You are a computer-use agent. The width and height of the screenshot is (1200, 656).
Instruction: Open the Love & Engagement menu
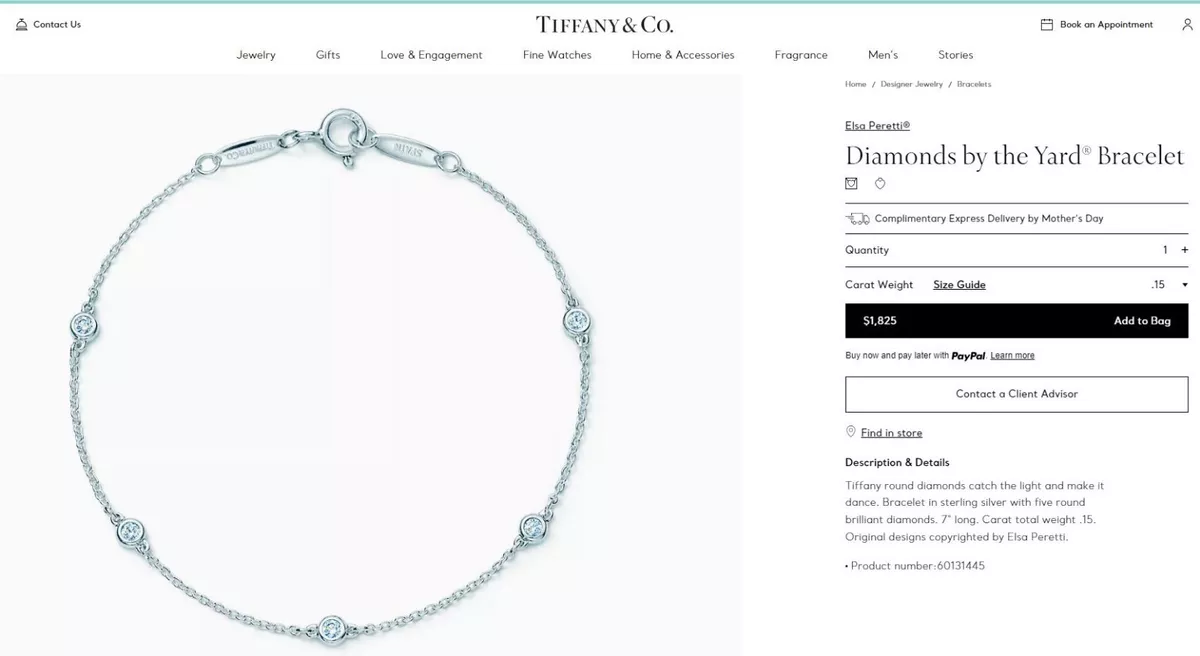pyautogui.click(x=431, y=55)
